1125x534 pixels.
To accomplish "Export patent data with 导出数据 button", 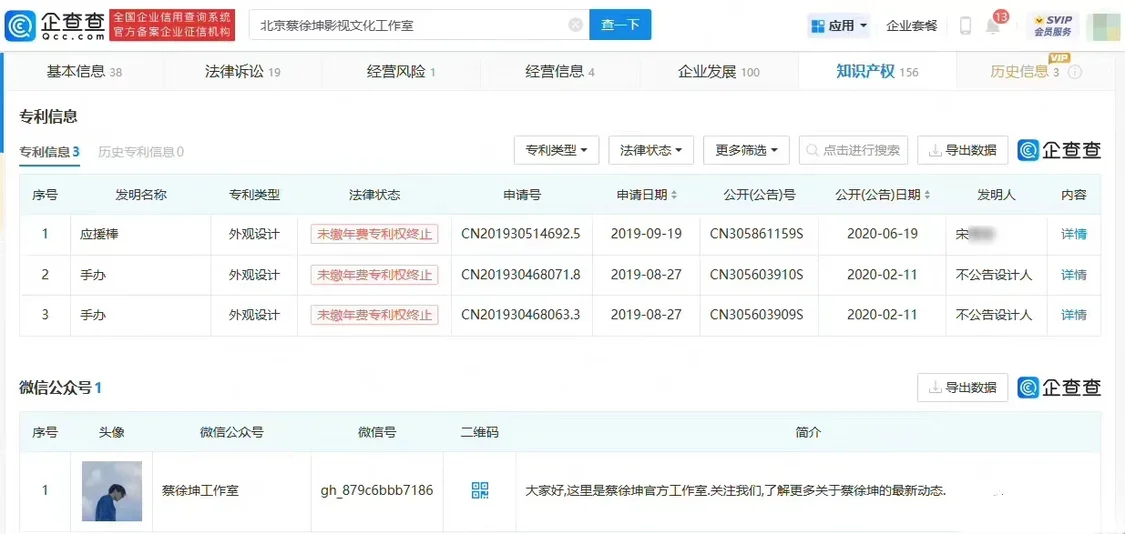I will [x=962, y=150].
